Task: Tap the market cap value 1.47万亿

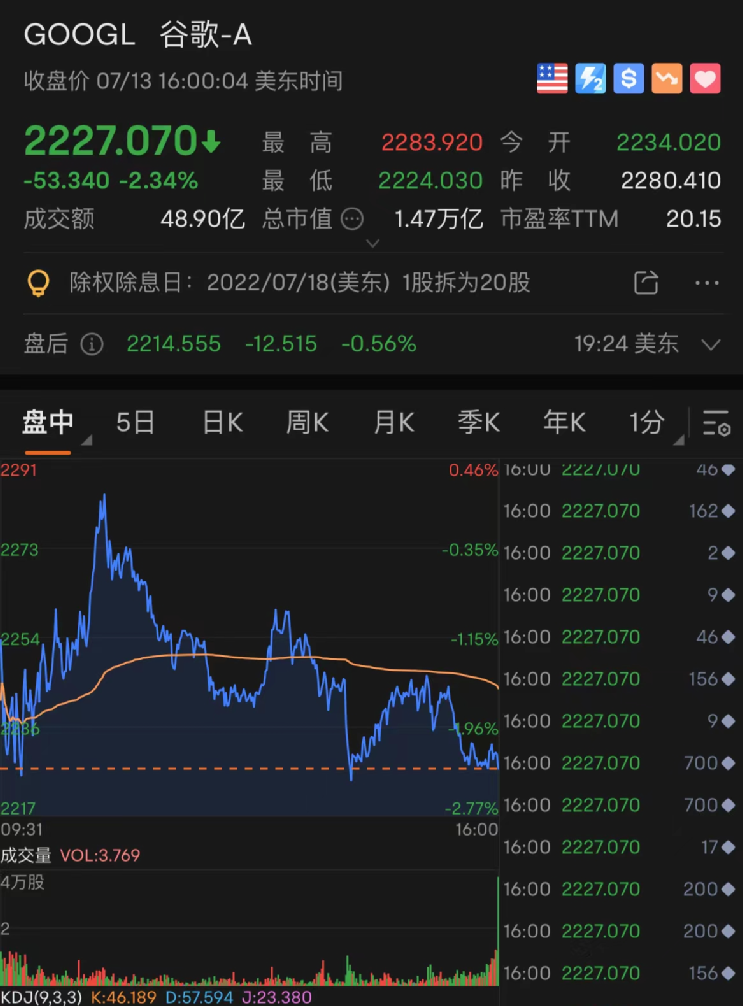Action: (x=438, y=219)
